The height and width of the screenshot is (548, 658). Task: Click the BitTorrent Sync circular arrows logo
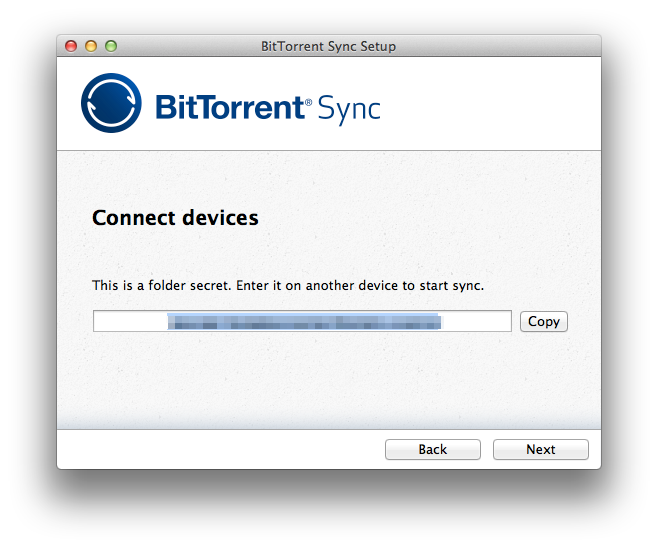click(x=111, y=103)
